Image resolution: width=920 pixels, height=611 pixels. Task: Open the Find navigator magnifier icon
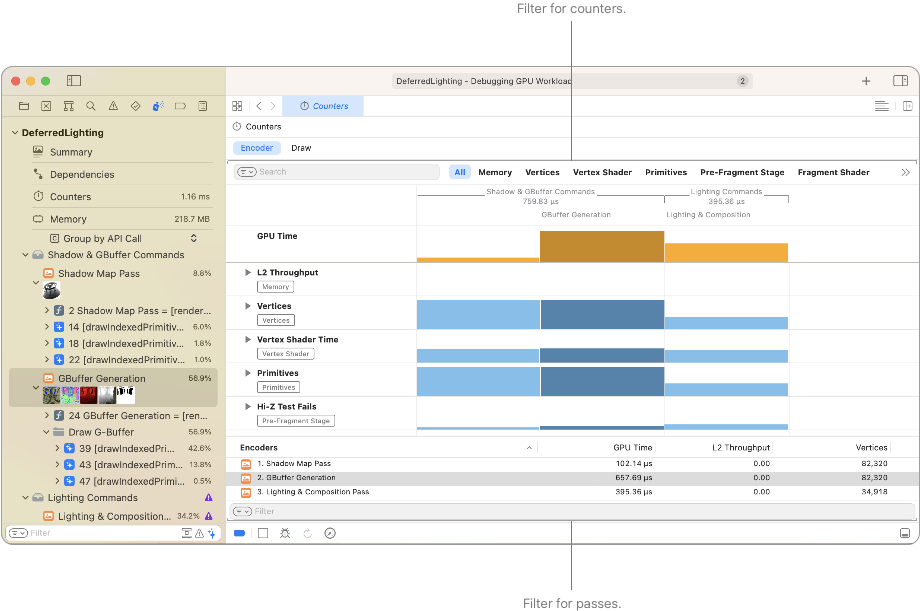[91, 106]
